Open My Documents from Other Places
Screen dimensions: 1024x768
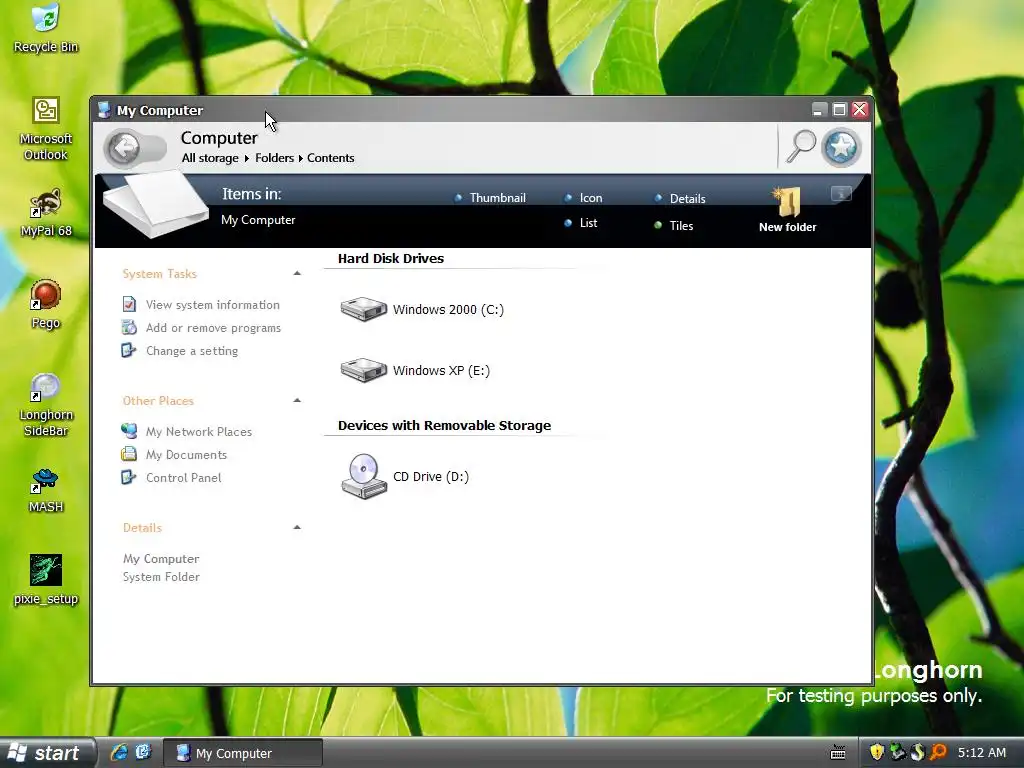pyautogui.click(x=186, y=455)
